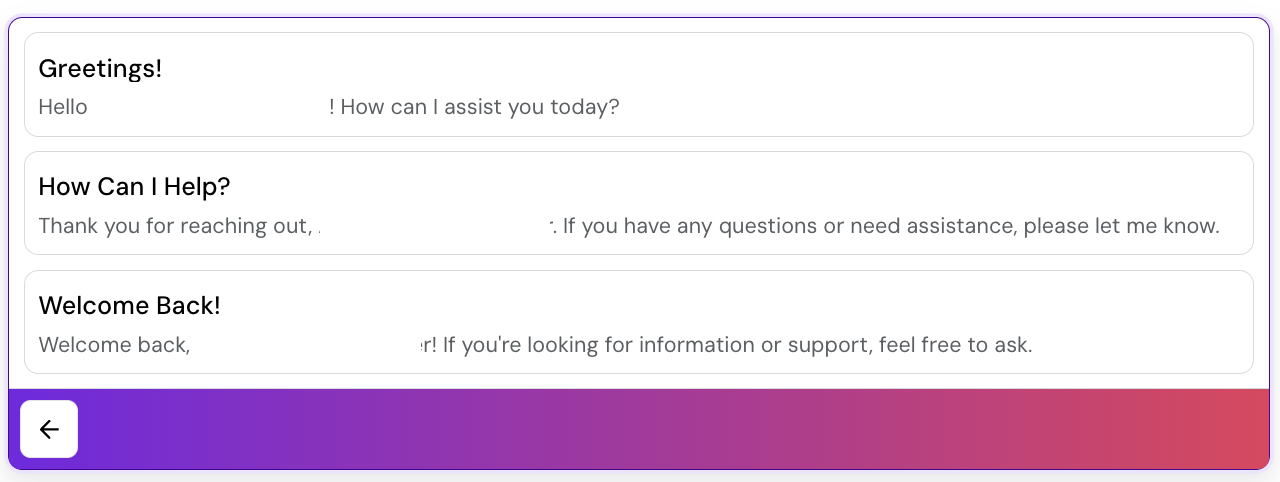Click the purple-to-red gradient footer bar
This screenshot has height=482, width=1280.
tap(639, 429)
